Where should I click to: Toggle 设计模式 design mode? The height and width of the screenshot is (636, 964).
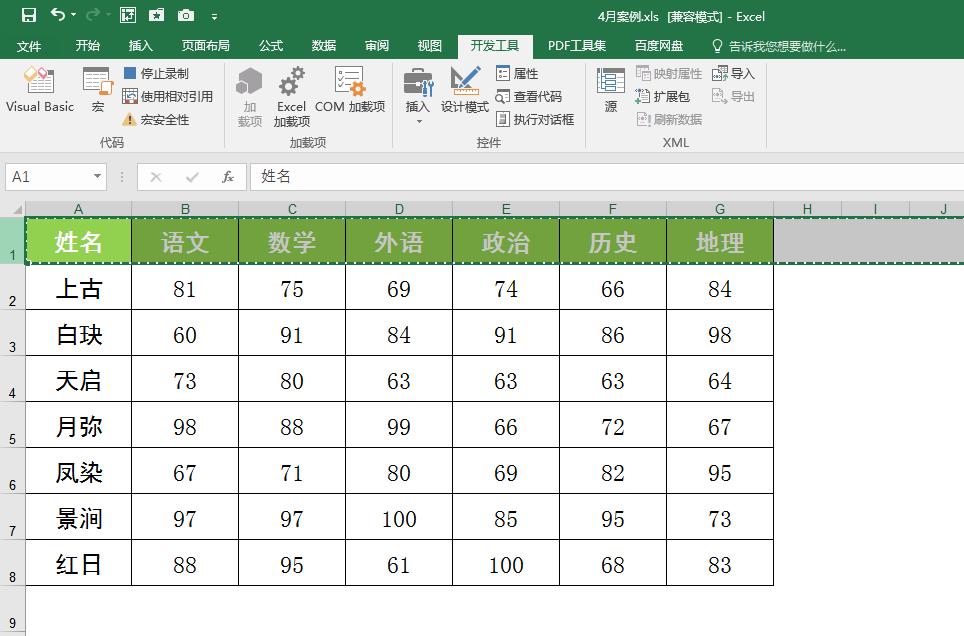click(466, 92)
